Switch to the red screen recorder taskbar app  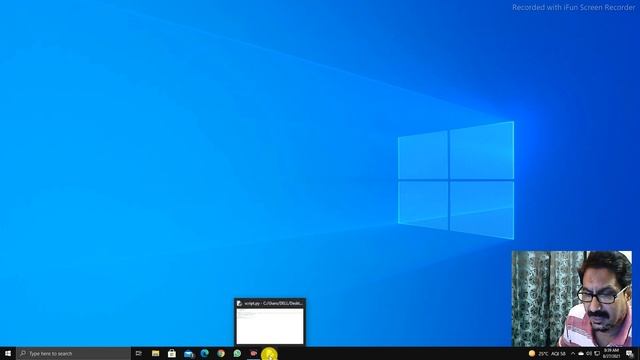tap(253, 353)
